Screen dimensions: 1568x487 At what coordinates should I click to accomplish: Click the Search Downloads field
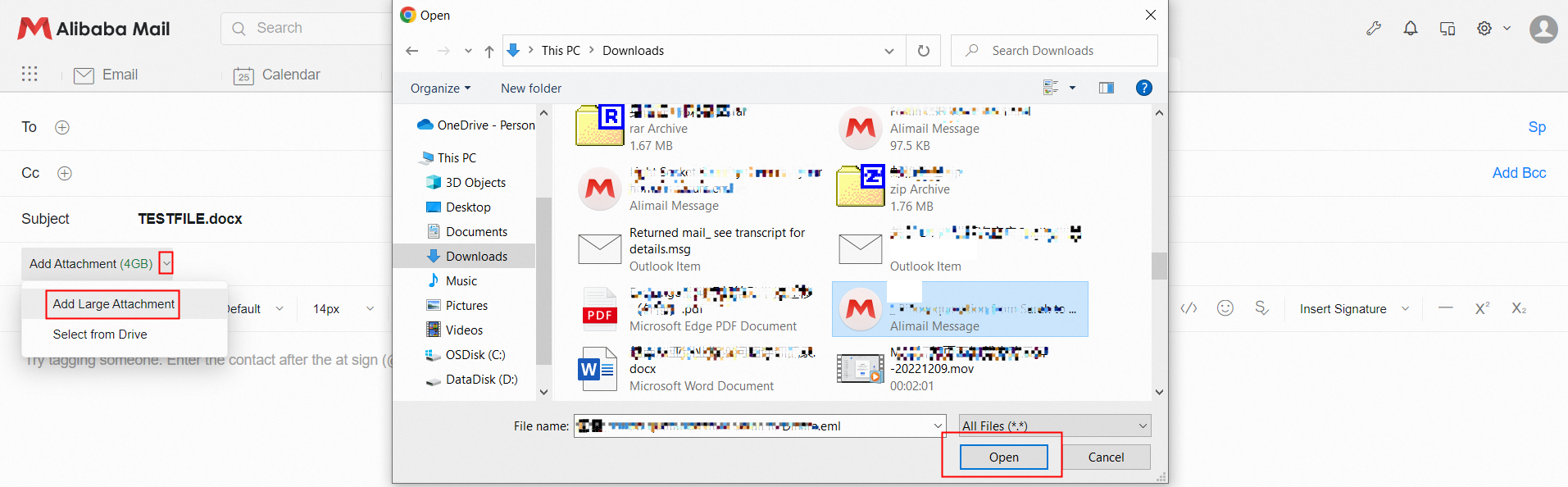coord(1054,51)
